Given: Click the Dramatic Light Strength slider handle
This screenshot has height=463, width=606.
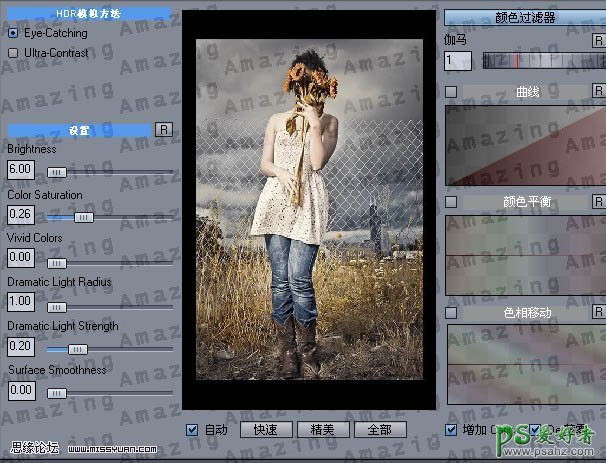Looking at the screenshot, I should pyautogui.click(x=75, y=348).
